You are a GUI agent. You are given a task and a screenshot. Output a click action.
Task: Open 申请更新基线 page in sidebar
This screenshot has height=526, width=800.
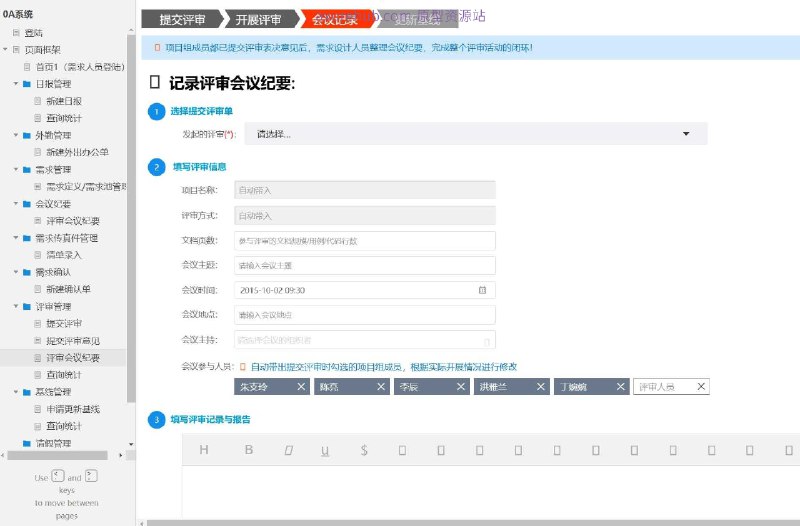click(x=73, y=409)
